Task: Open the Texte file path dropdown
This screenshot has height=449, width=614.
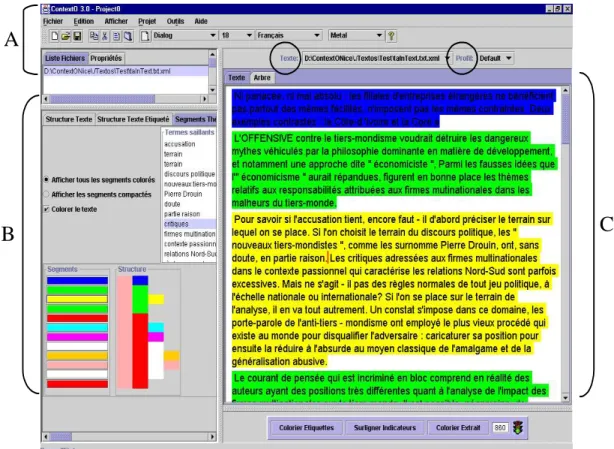Action: coord(447,58)
